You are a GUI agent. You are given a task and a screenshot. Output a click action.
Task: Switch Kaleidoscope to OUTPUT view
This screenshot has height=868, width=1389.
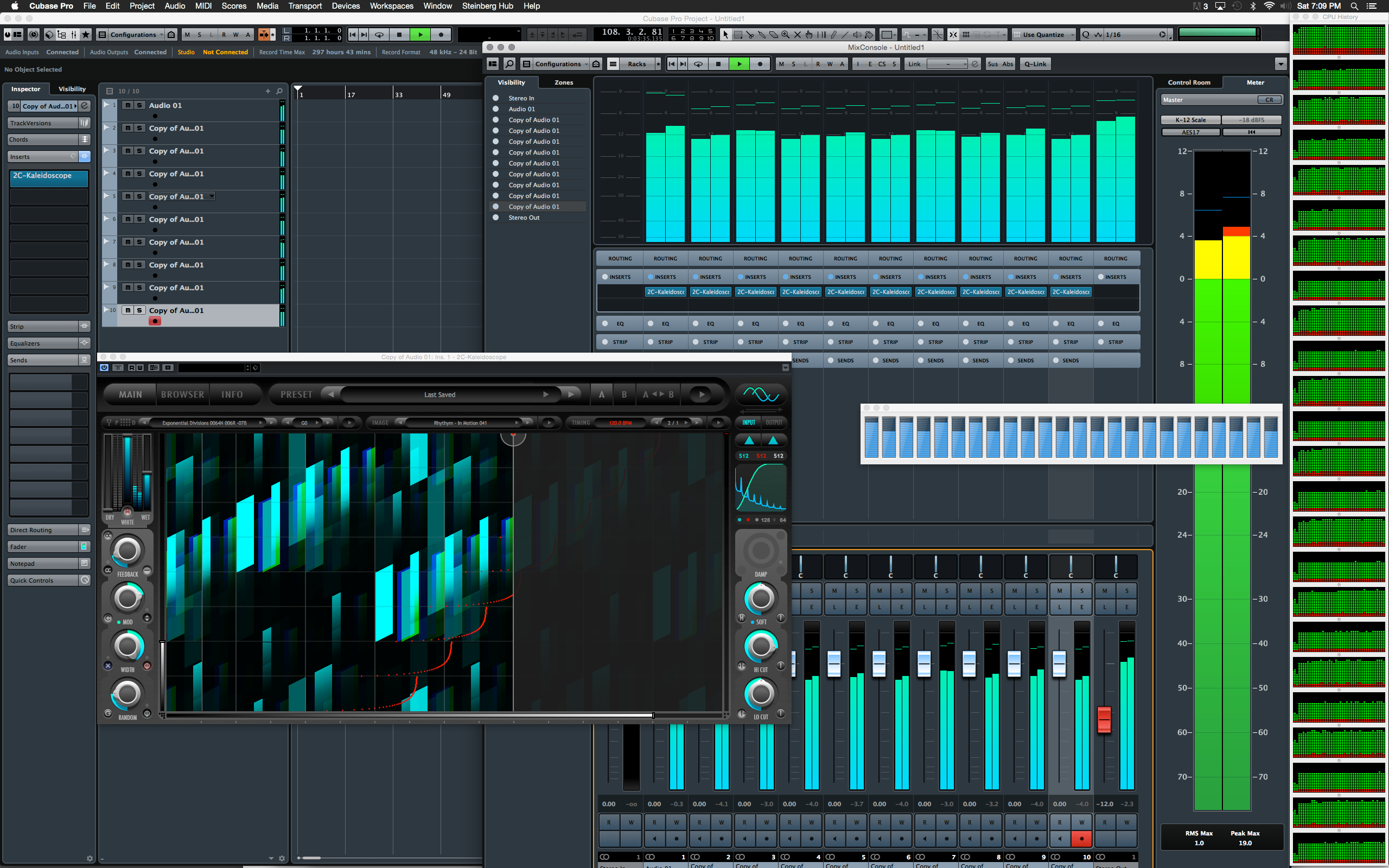tap(774, 423)
